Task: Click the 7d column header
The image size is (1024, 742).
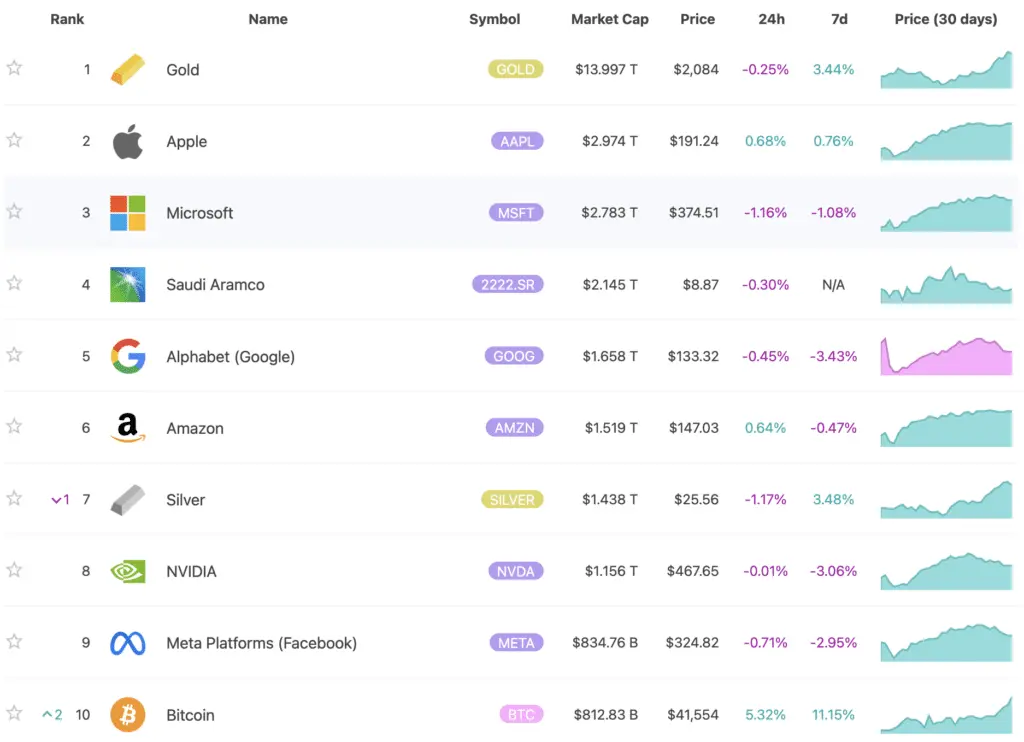Action: coord(839,18)
